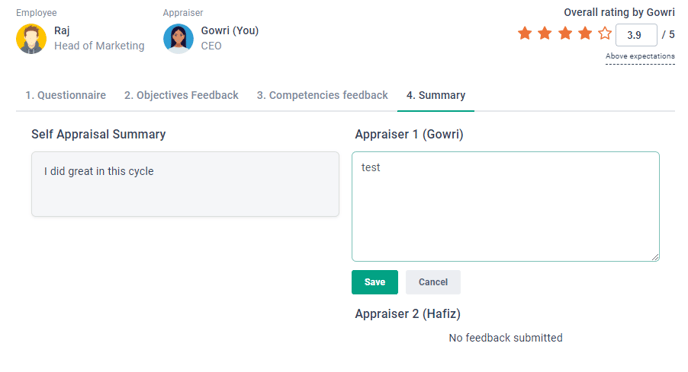
Task: Switch to Objectives Feedback tab
Action: pyautogui.click(x=181, y=95)
